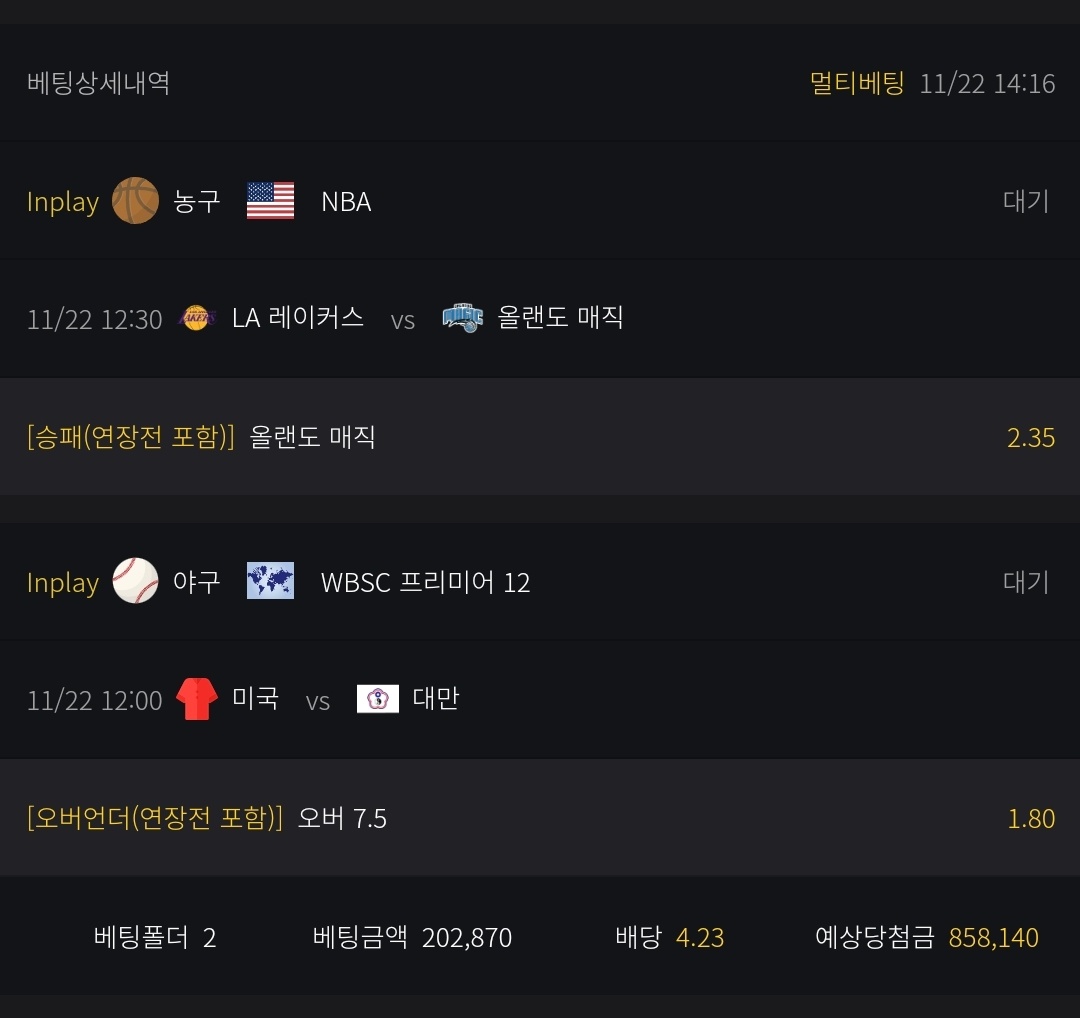The width and height of the screenshot is (1080, 1018).
Task: Open the 멀티베팅 label at top
Action: pyautogui.click(x=857, y=83)
